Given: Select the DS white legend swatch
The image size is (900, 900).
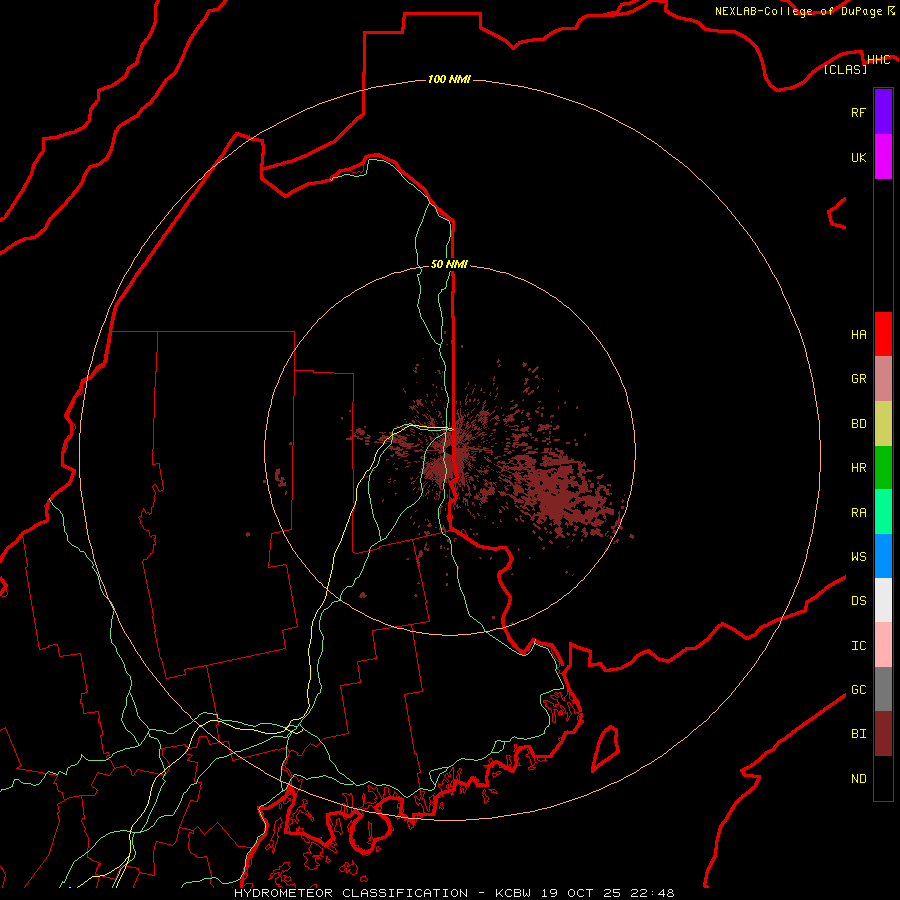Looking at the screenshot, I should coord(883,600).
